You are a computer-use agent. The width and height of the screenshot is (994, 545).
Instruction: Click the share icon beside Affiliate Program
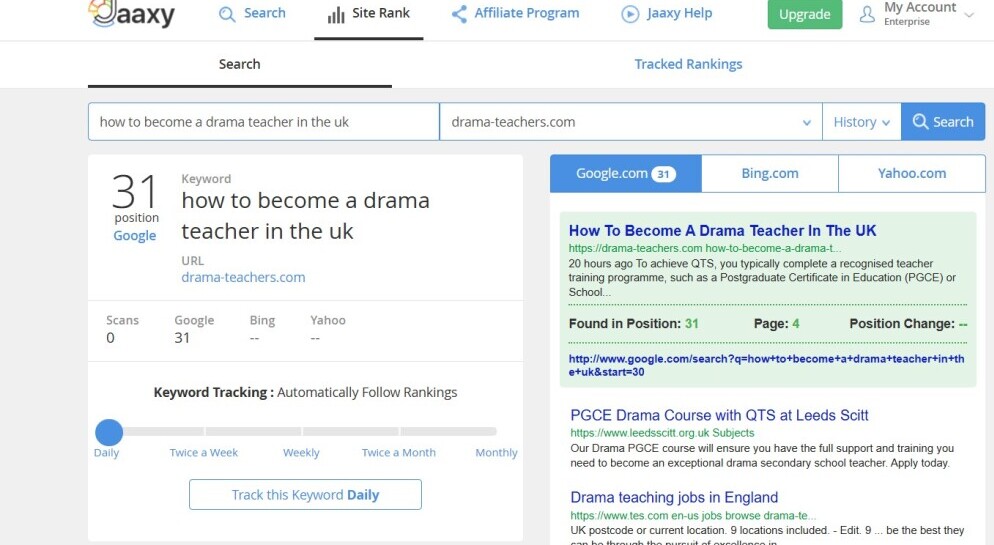pos(459,14)
